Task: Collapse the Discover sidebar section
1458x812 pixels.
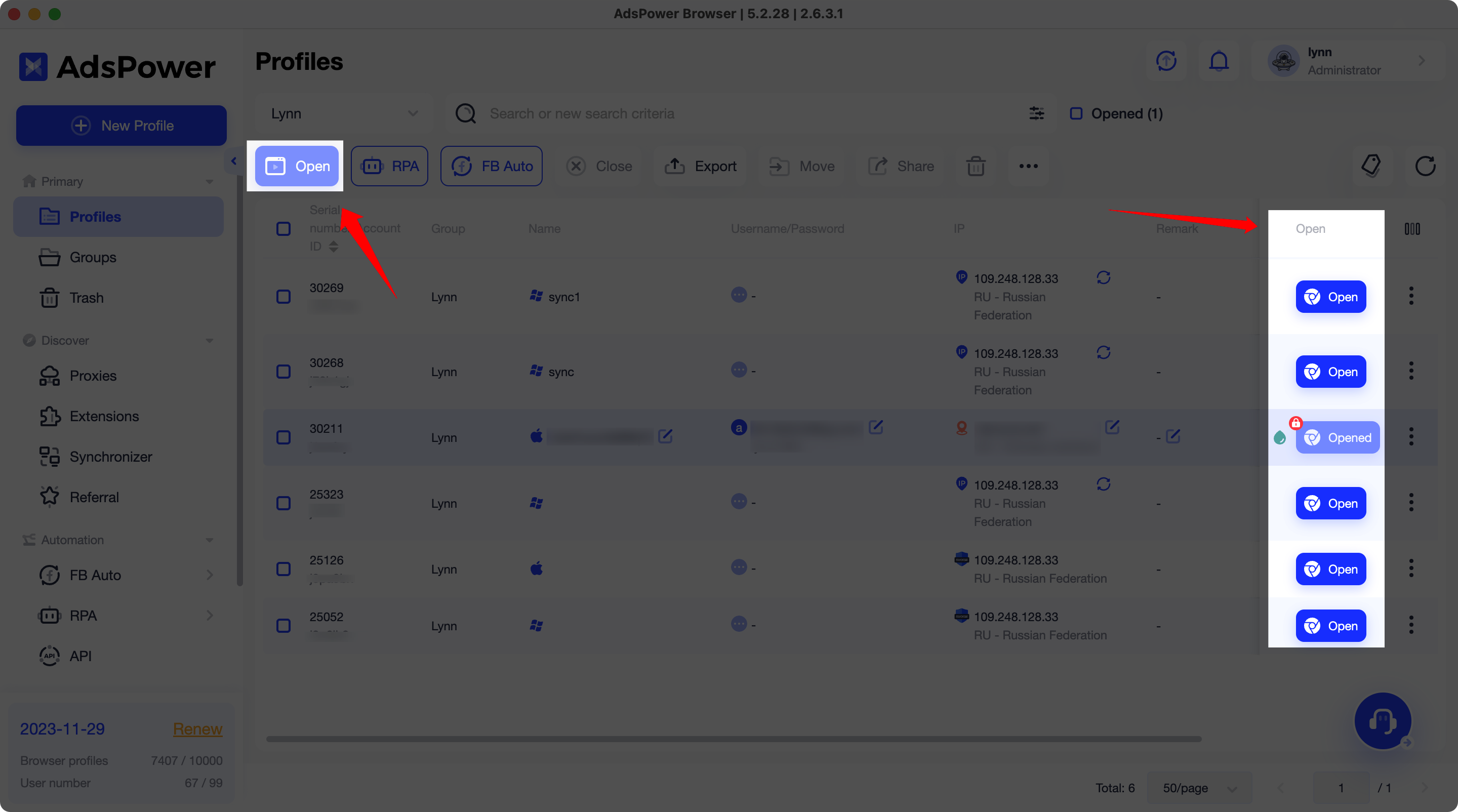Action: (x=209, y=340)
